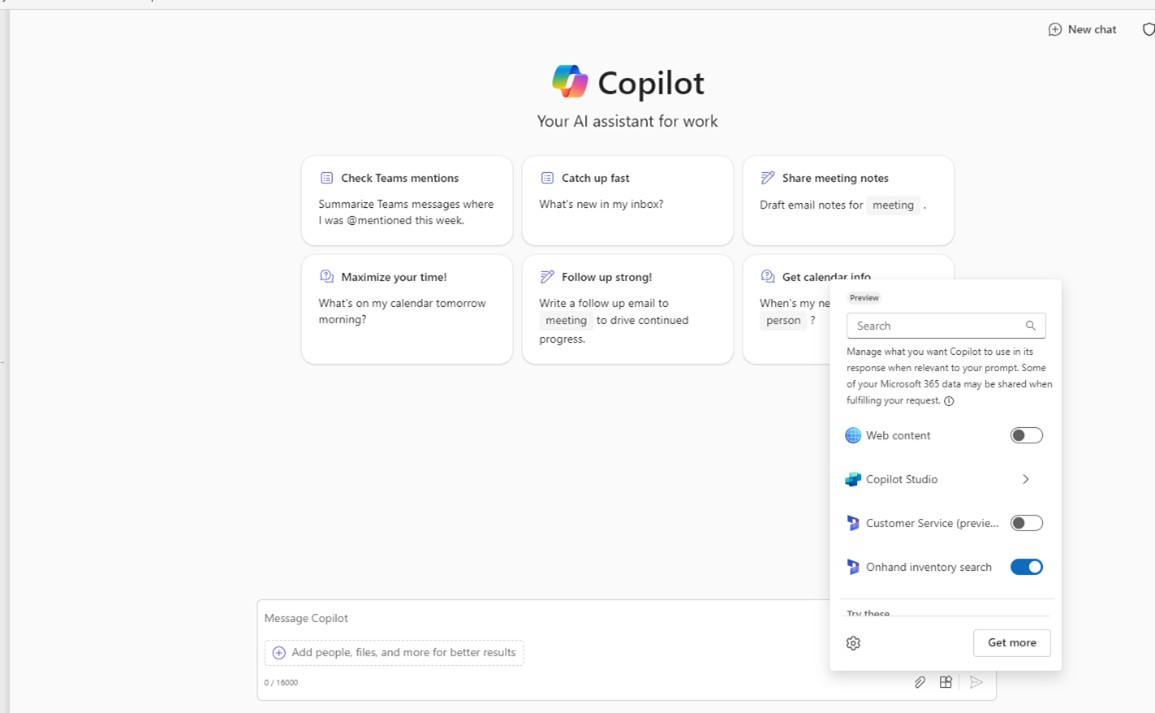Viewport: 1155px width, 713px height.
Task: Click the Message Copilot input box
Action: (x=544, y=618)
